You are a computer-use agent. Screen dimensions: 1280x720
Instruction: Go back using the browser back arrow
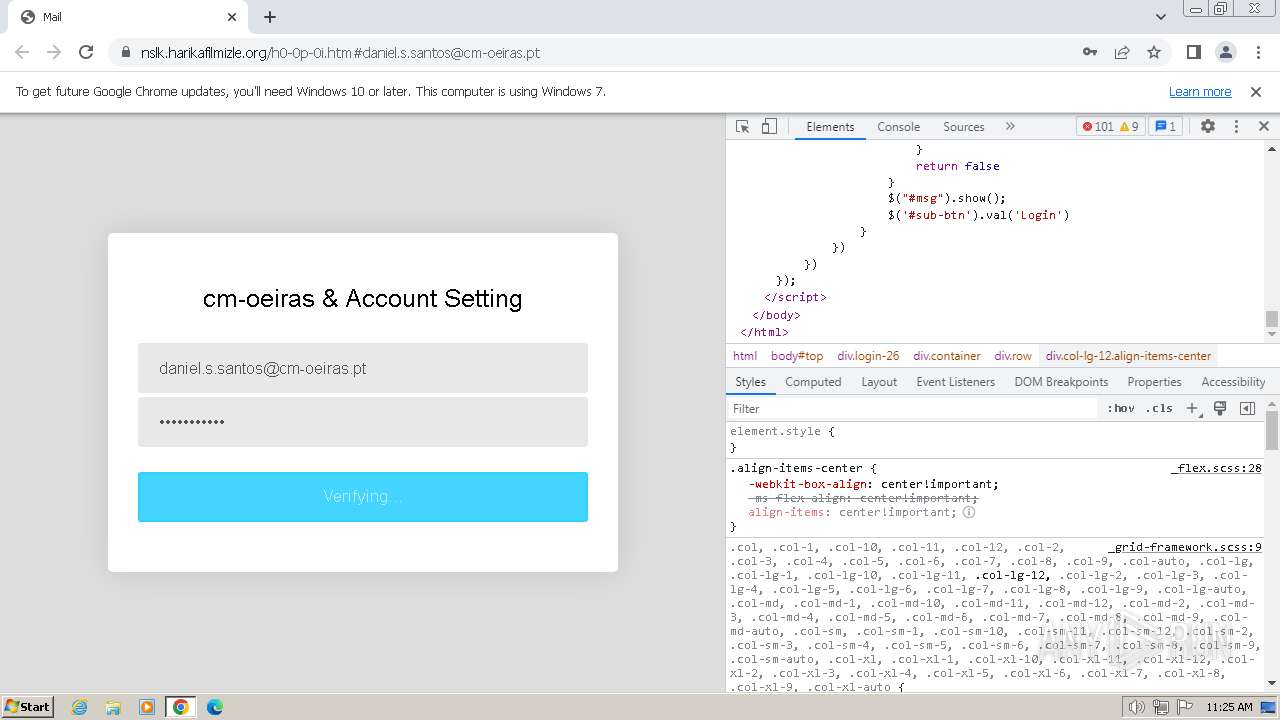click(x=22, y=52)
